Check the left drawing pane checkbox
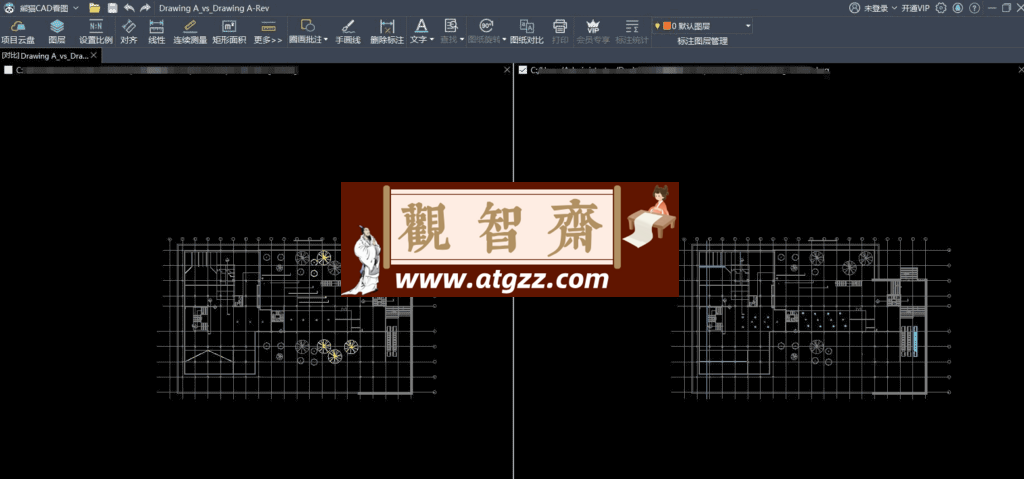The height and width of the screenshot is (479, 1024). 8,71
